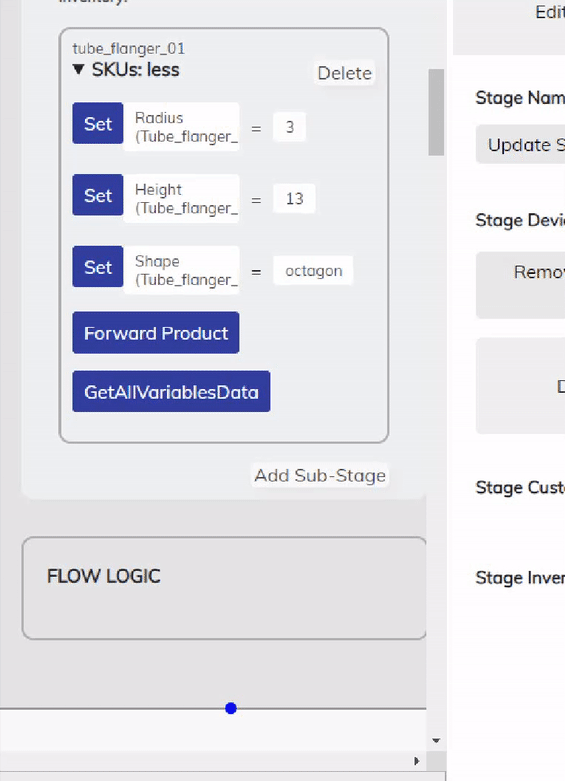Click the Set button for Radius

98,124
